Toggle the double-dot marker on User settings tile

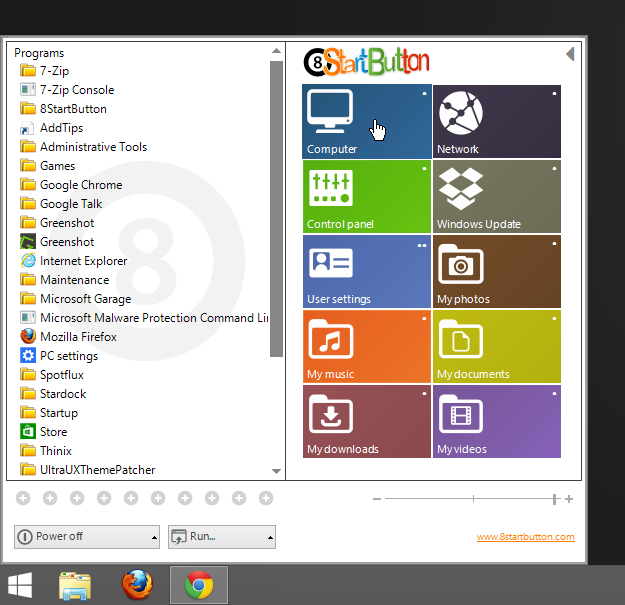(x=422, y=246)
